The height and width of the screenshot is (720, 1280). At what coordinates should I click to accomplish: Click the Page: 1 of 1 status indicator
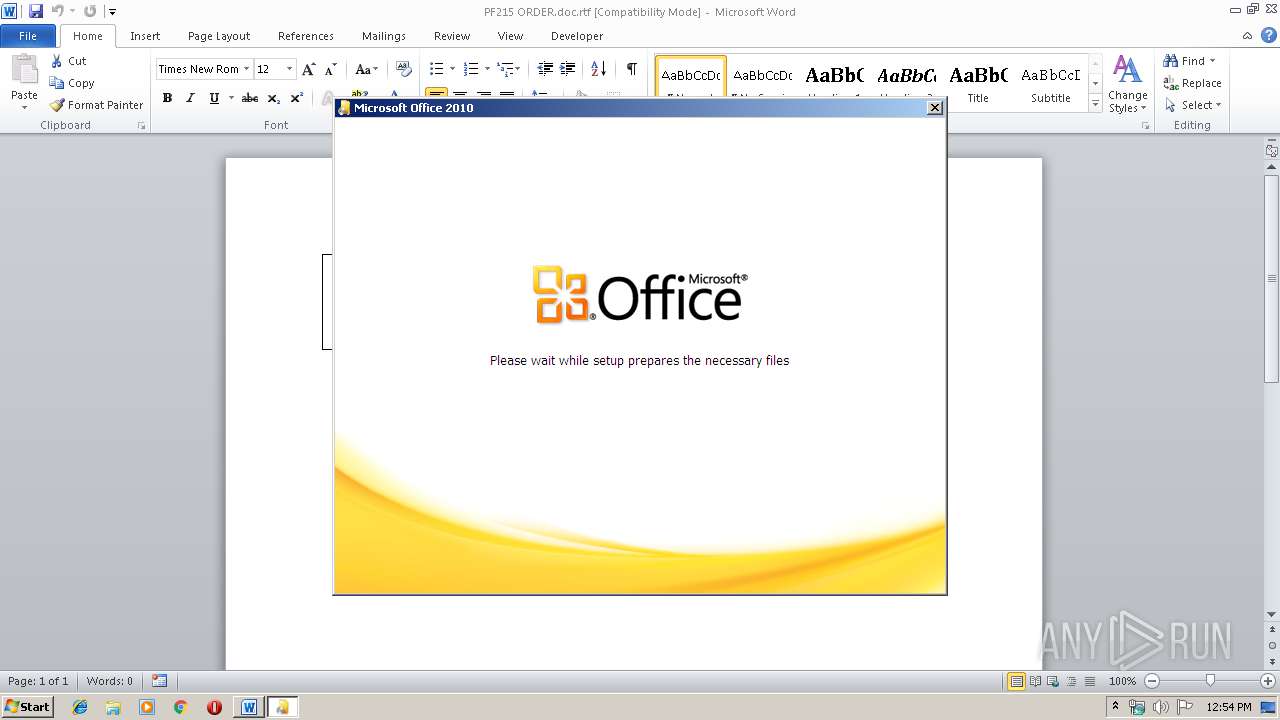click(38, 681)
